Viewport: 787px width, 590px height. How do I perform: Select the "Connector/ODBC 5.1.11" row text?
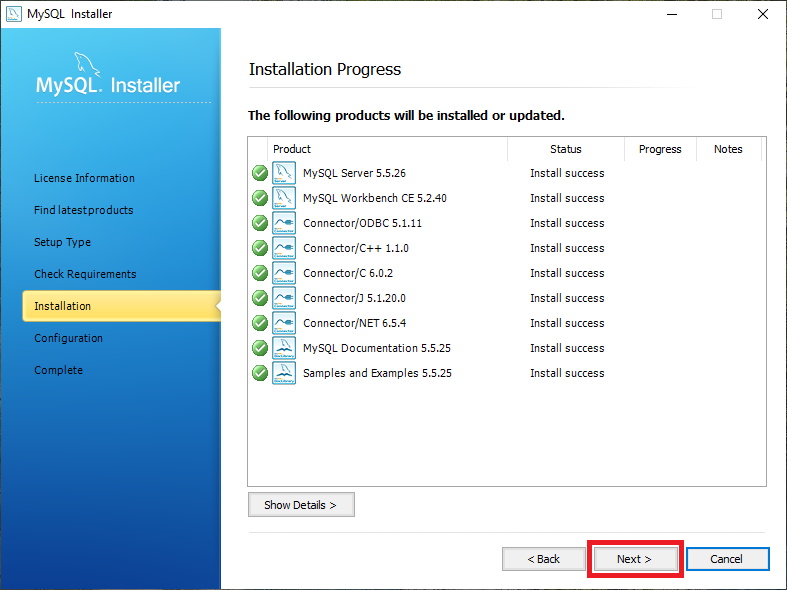tap(362, 223)
